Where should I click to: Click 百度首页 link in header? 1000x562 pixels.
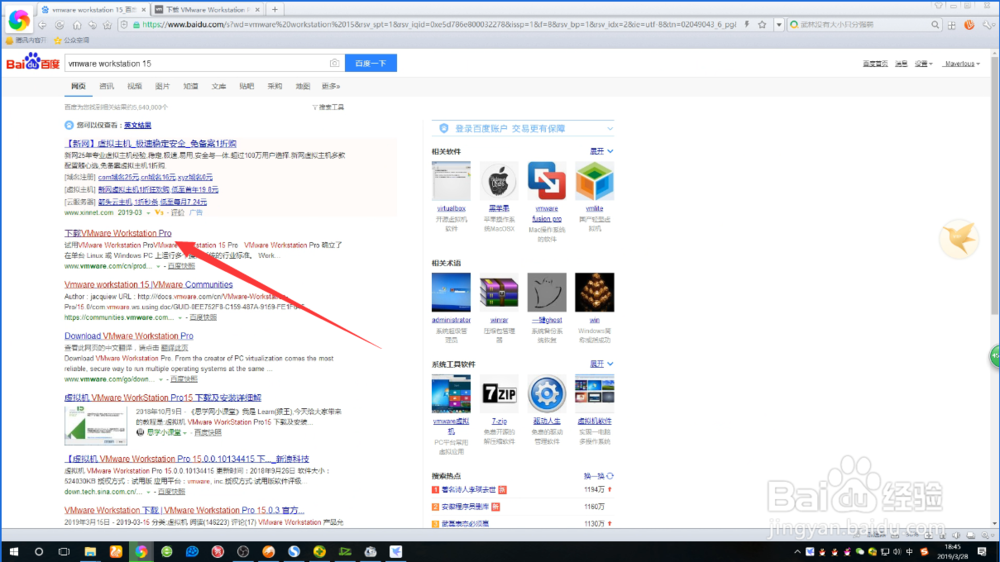pos(875,64)
